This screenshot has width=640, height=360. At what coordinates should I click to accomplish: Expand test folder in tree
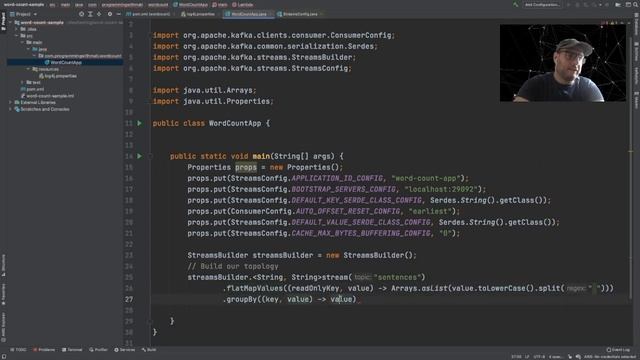click(x=22, y=82)
